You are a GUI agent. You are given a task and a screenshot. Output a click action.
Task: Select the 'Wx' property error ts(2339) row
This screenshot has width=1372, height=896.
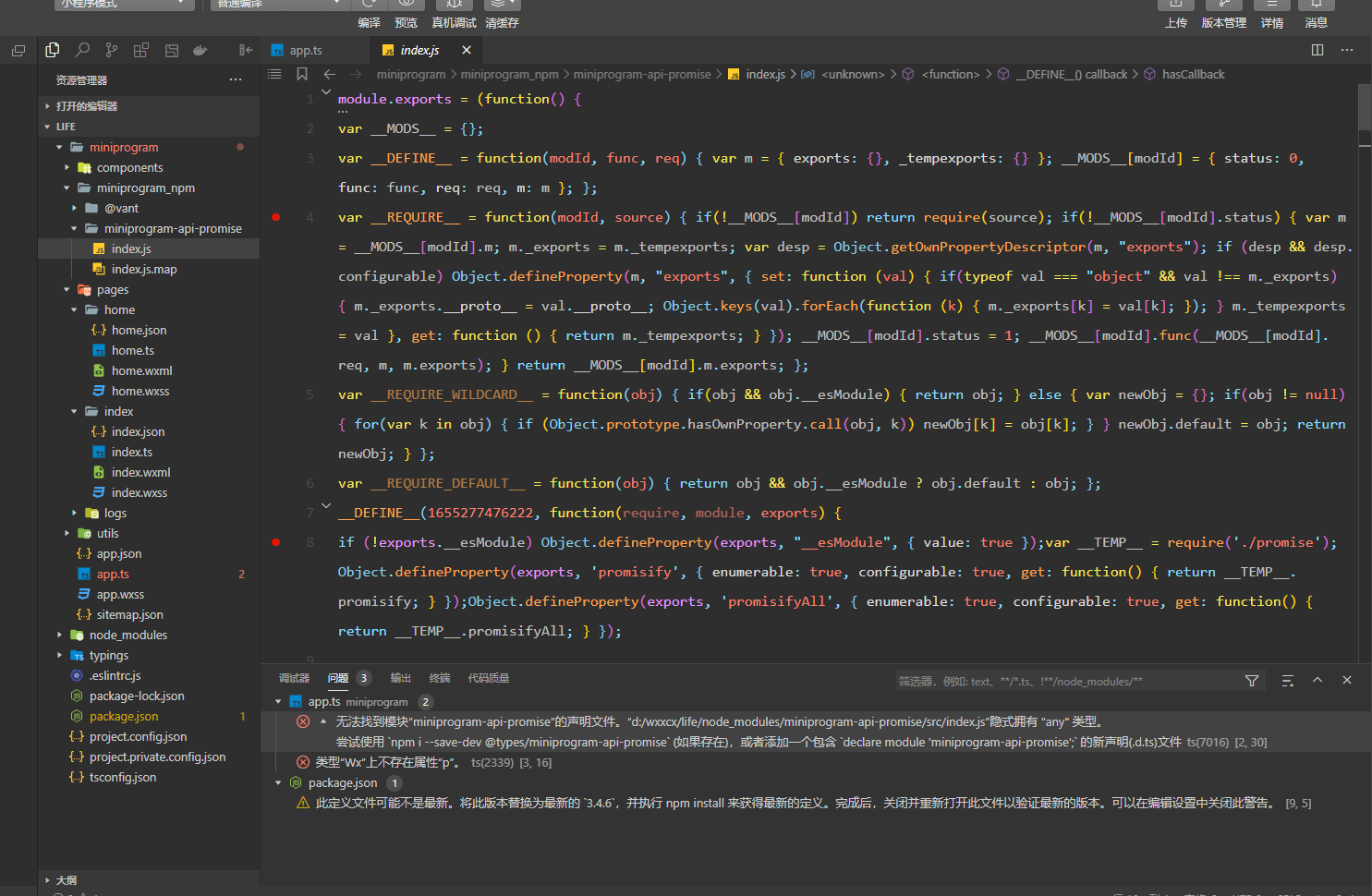click(816, 763)
